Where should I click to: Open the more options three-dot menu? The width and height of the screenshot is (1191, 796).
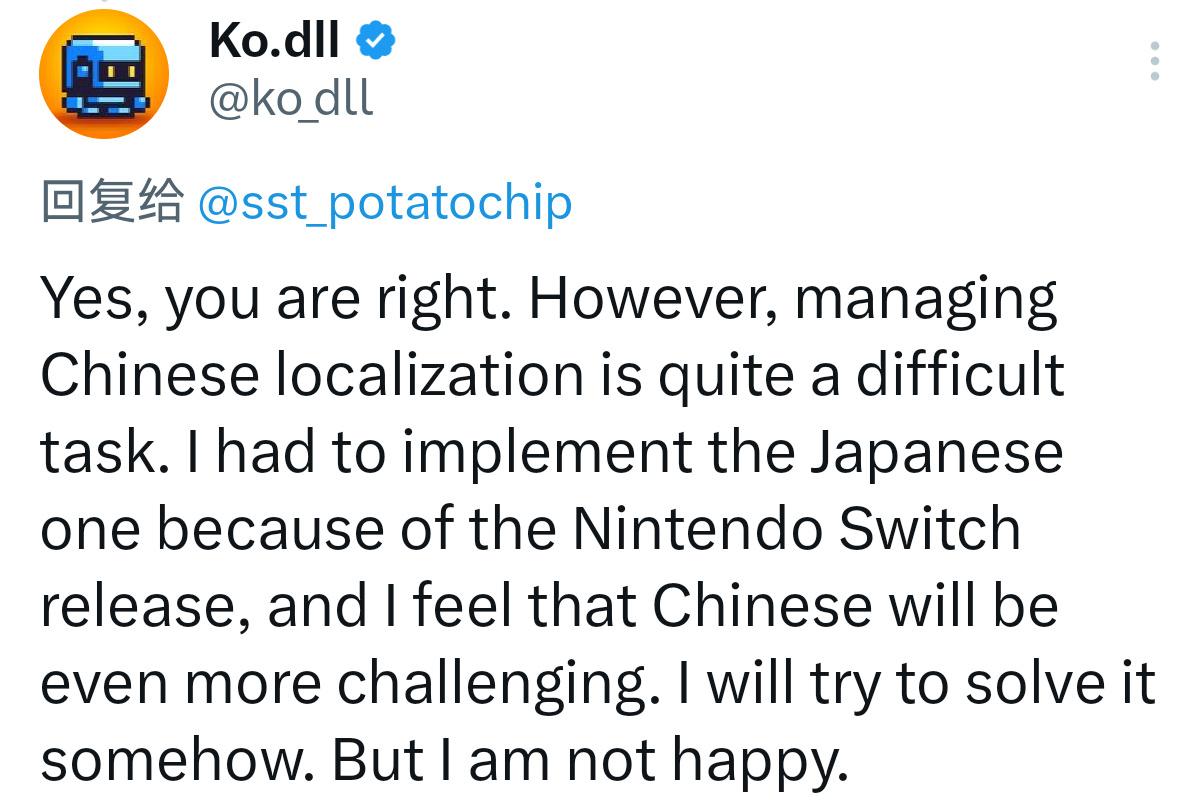(1155, 61)
